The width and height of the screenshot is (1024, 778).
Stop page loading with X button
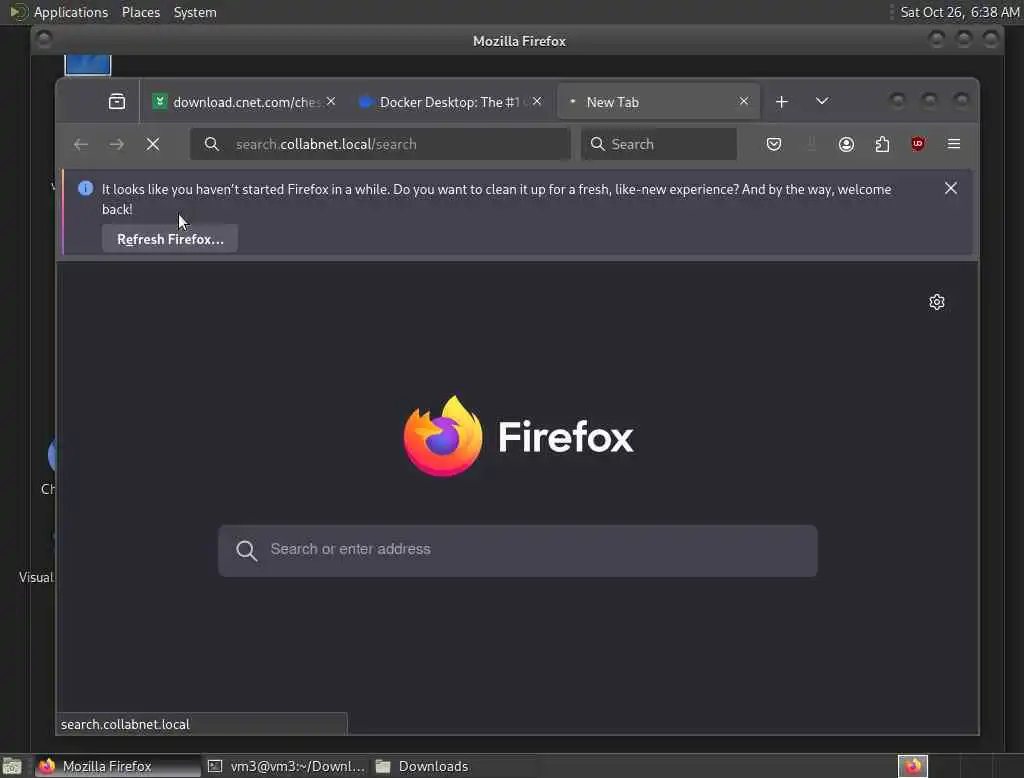point(153,144)
